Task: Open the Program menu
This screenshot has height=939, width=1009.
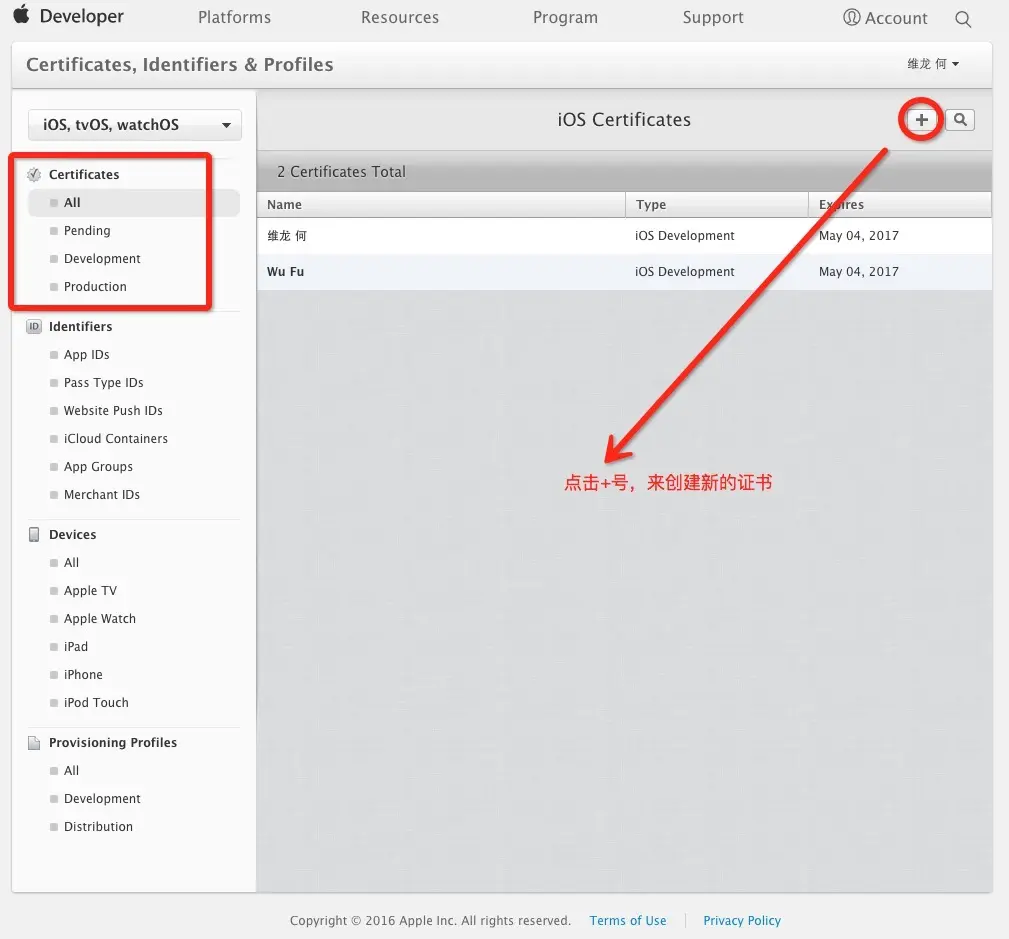Action: (x=565, y=17)
